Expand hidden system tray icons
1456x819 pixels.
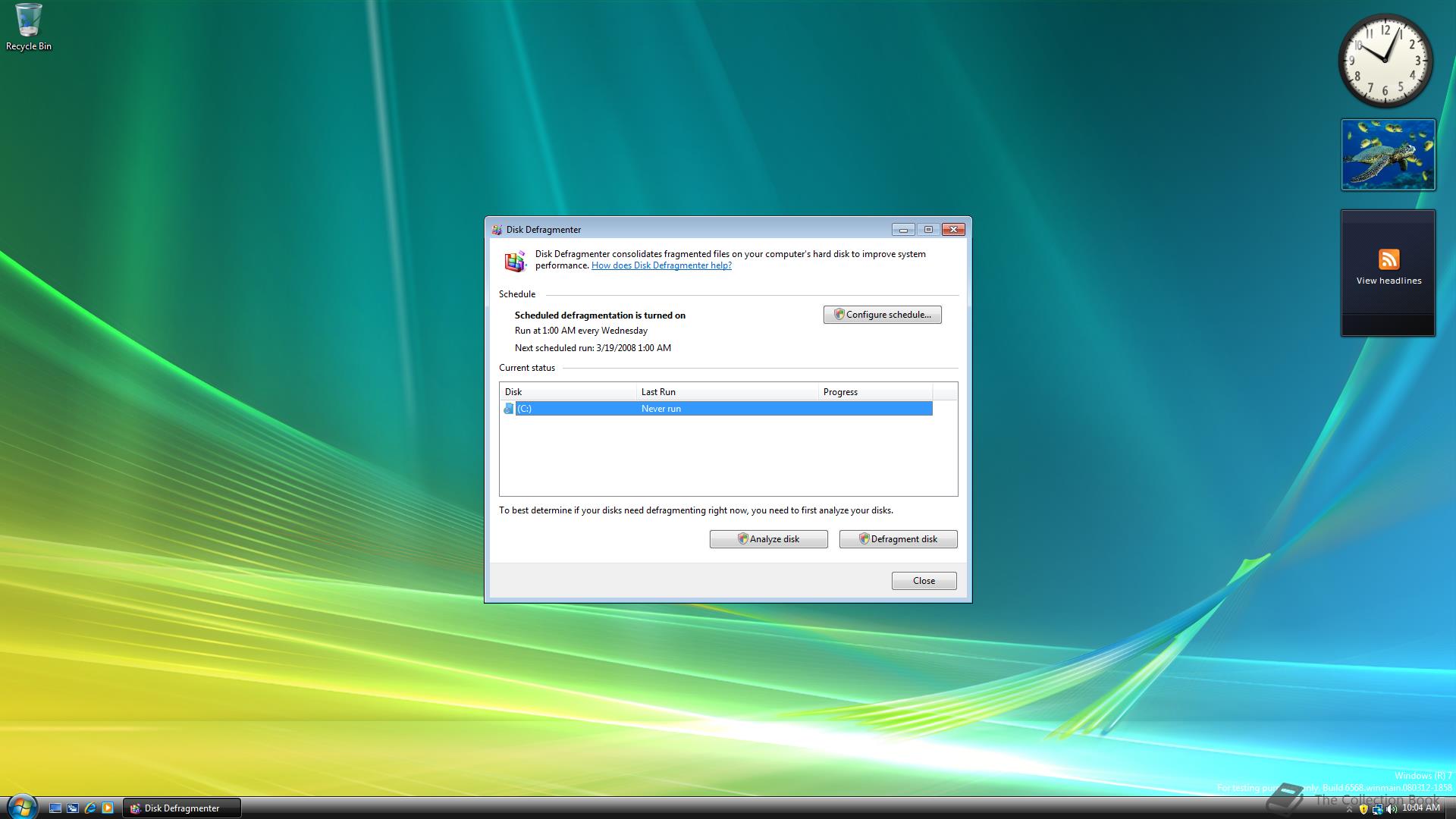pos(1349,809)
